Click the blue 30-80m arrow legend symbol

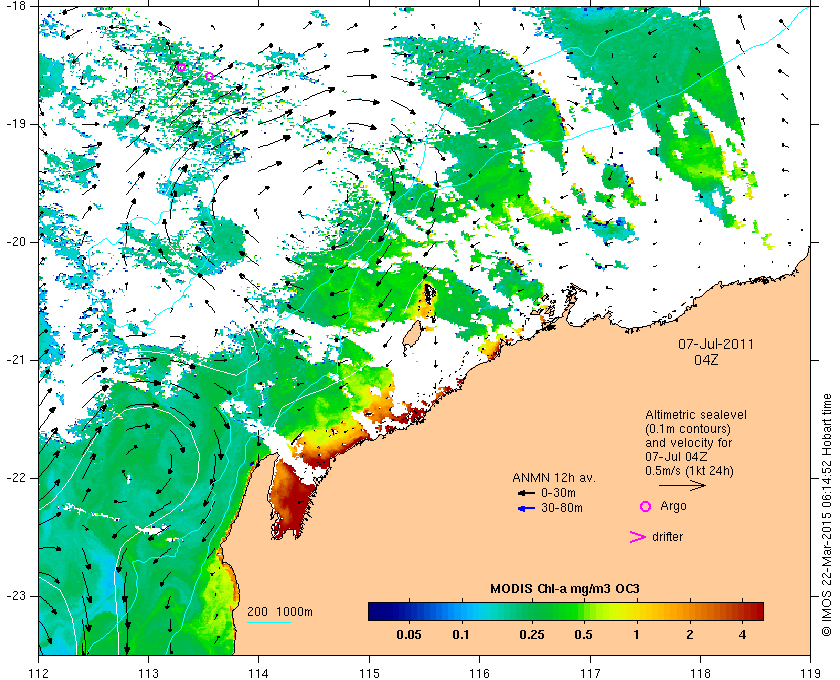526,509
